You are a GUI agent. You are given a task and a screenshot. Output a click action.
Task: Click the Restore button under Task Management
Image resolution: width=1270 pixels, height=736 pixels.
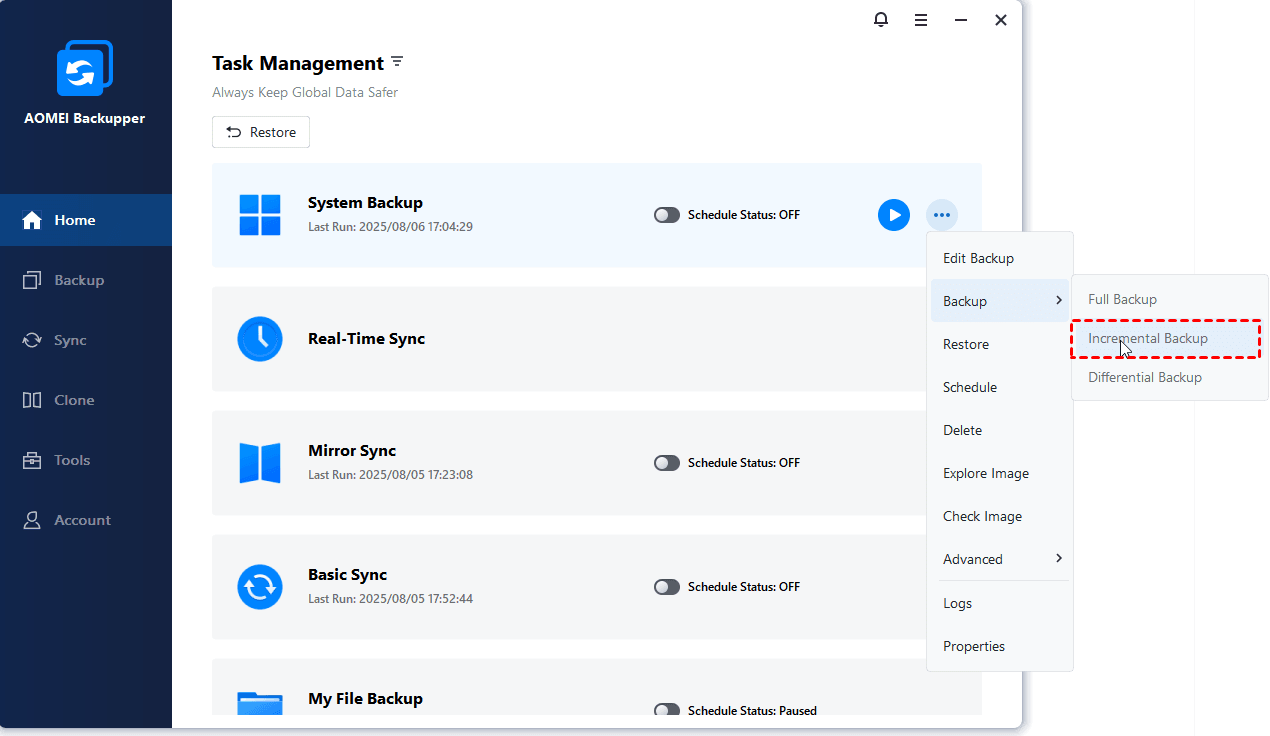tap(261, 132)
